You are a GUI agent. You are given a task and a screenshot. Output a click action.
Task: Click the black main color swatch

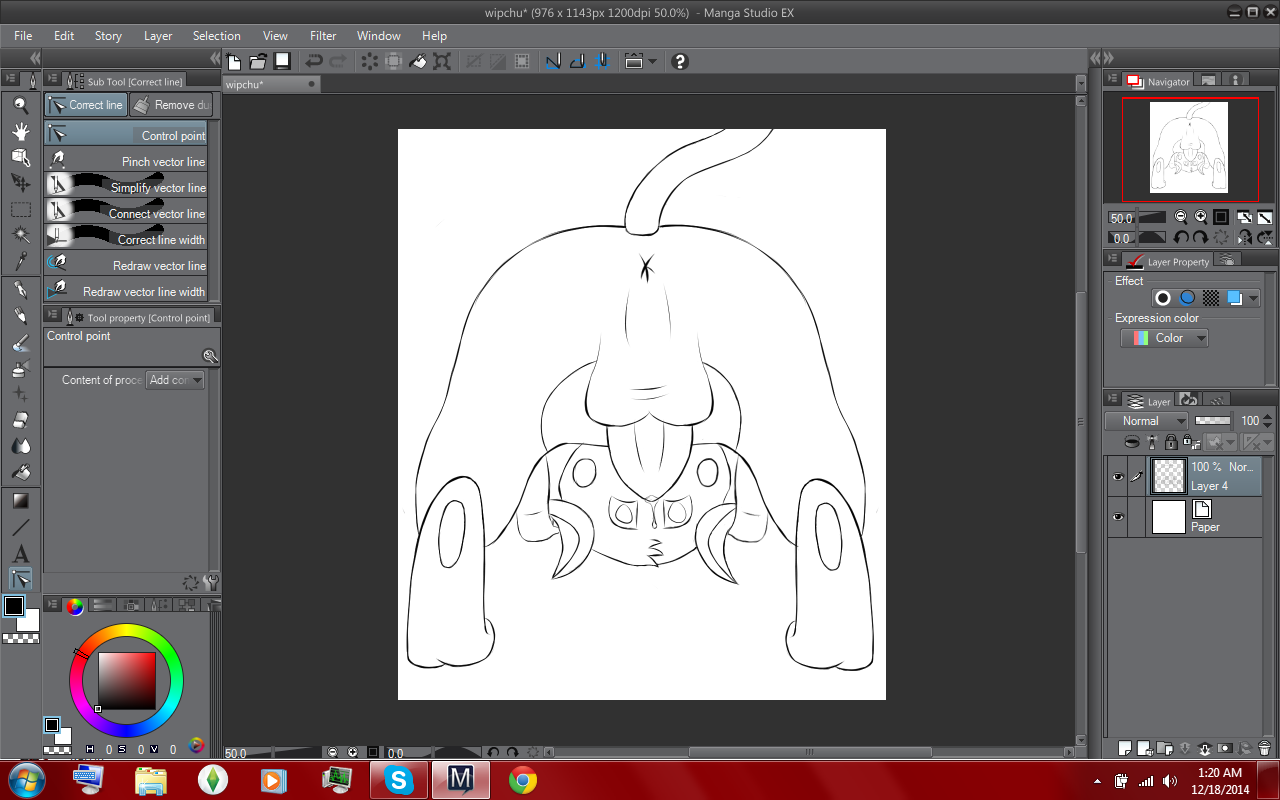coord(14,606)
